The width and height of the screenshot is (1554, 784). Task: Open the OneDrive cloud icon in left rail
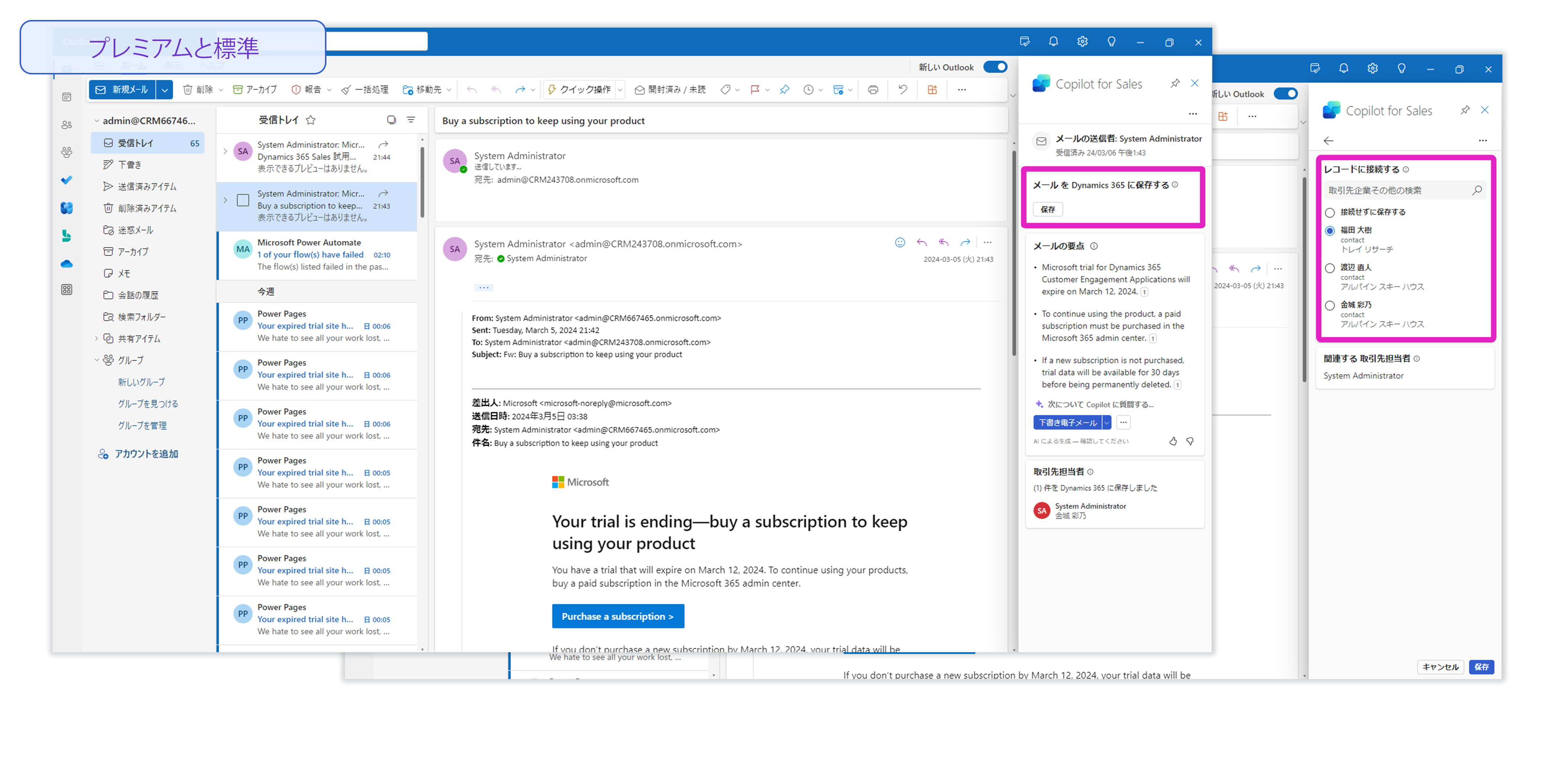[66, 264]
